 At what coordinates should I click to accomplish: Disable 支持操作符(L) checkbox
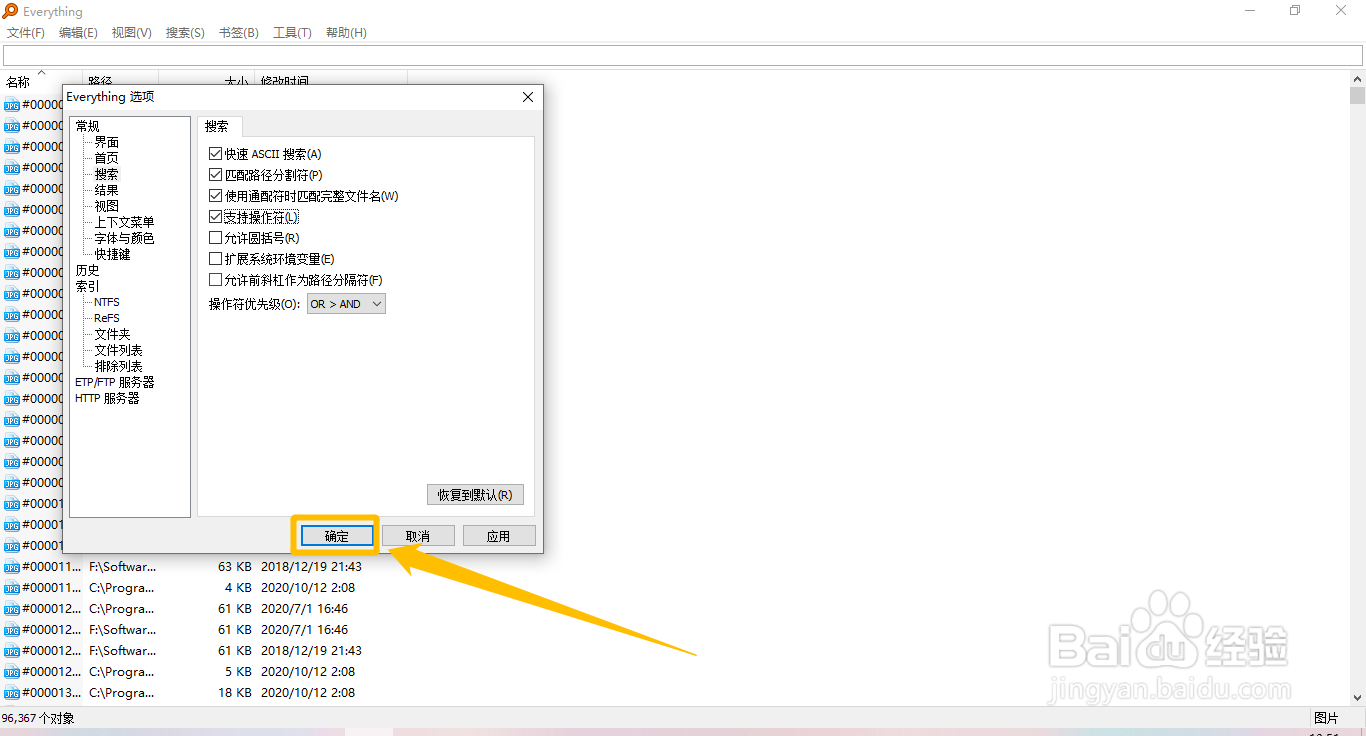click(215, 217)
